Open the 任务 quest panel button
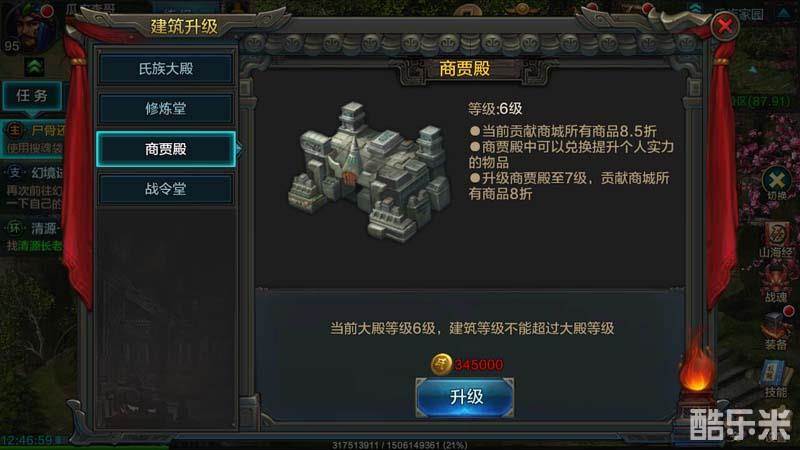Screen dimensions: 800x450 tap(32, 95)
